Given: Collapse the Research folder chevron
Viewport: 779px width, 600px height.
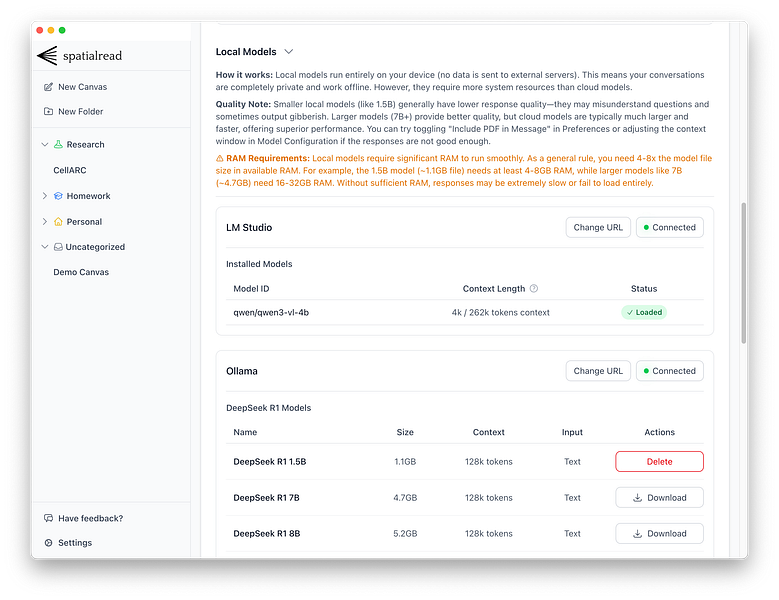Looking at the screenshot, I should click(45, 145).
